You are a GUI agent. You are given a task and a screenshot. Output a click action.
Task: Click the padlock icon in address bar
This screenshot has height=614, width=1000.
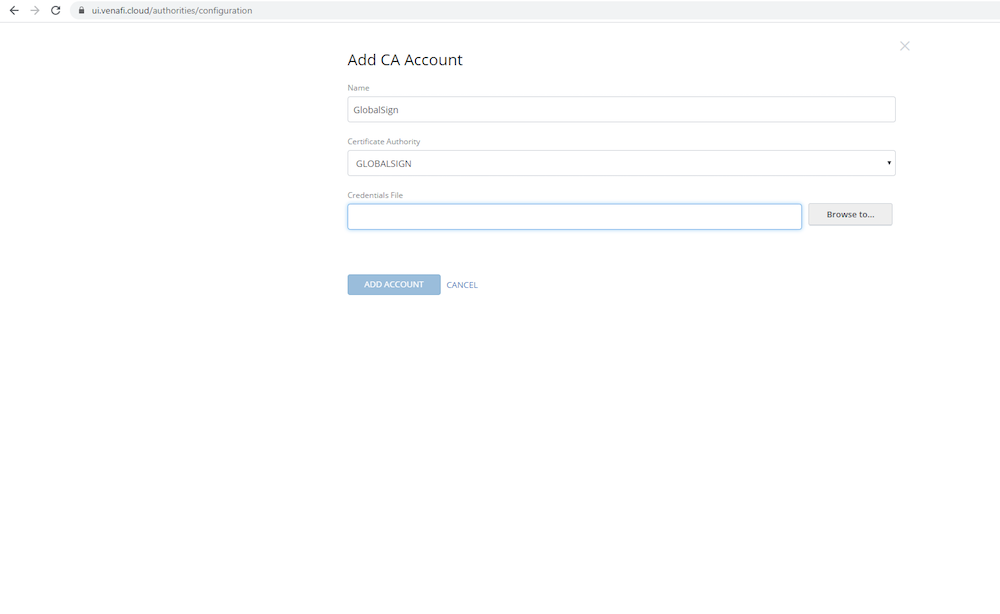click(x=82, y=10)
